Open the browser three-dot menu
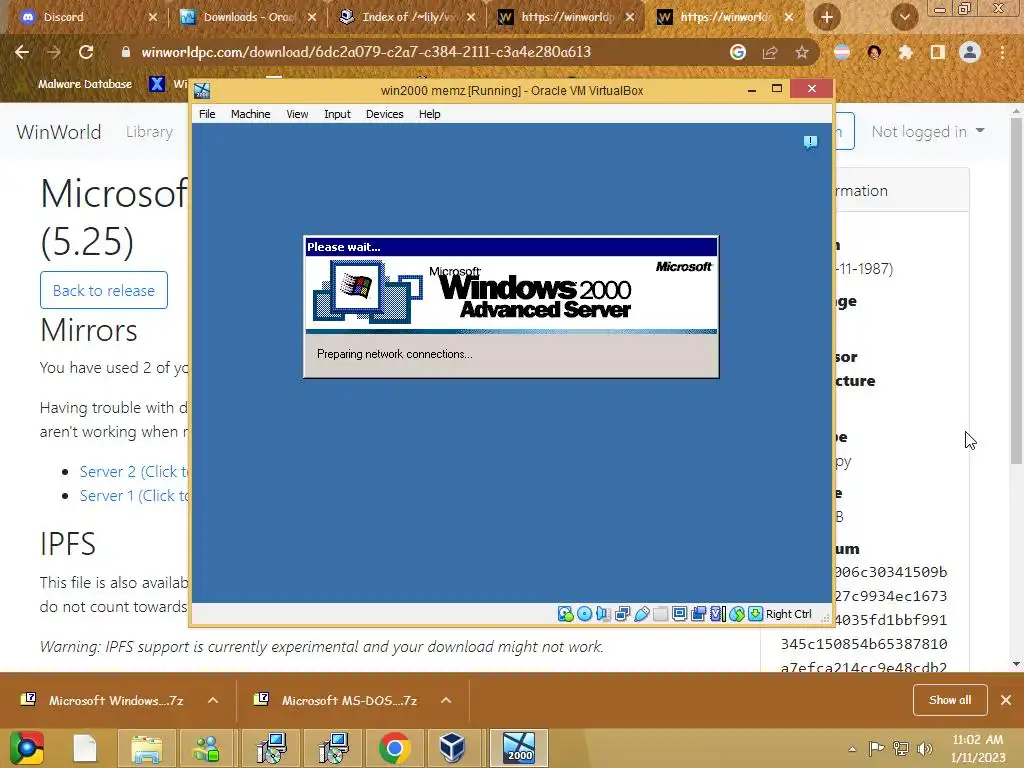Screen dimensions: 1024x768 (1002, 52)
